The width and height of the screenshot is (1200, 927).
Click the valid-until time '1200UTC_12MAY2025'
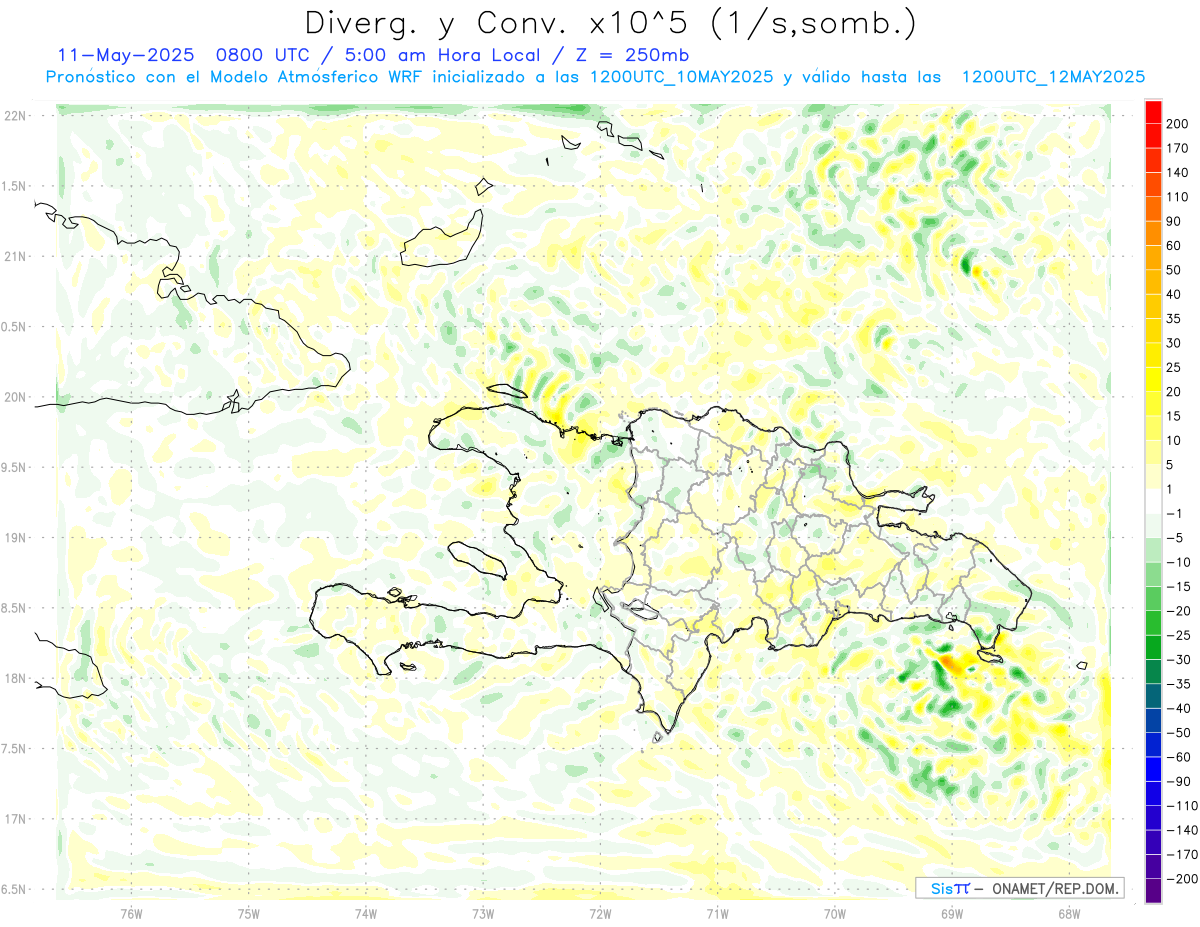point(1054,77)
